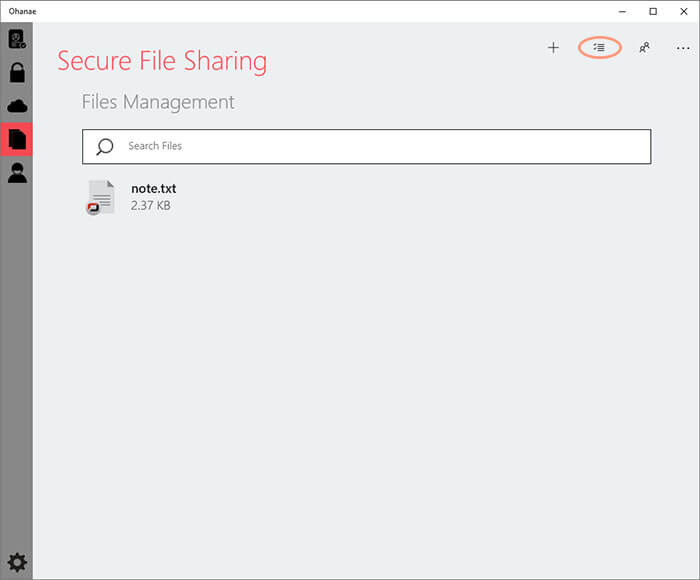Open the padlock section in sidebar
The image size is (700, 580).
pos(17,73)
